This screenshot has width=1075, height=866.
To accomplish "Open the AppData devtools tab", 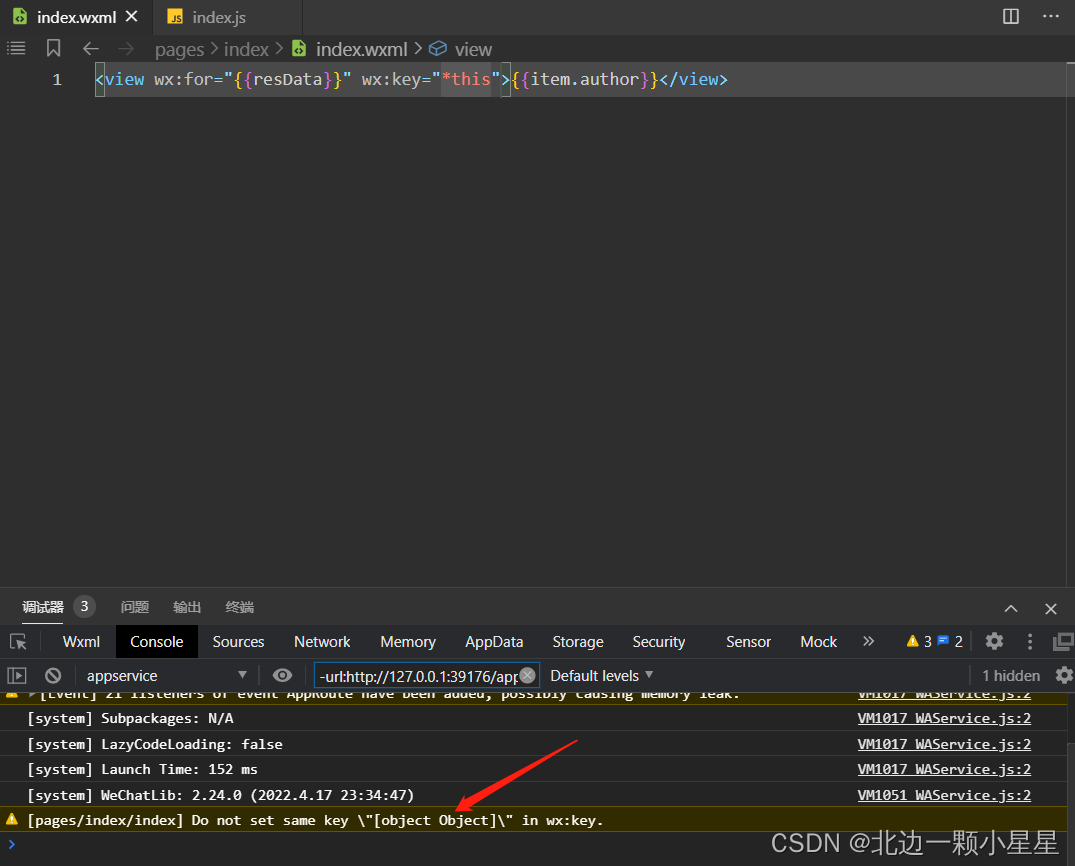I will tap(494, 642).
